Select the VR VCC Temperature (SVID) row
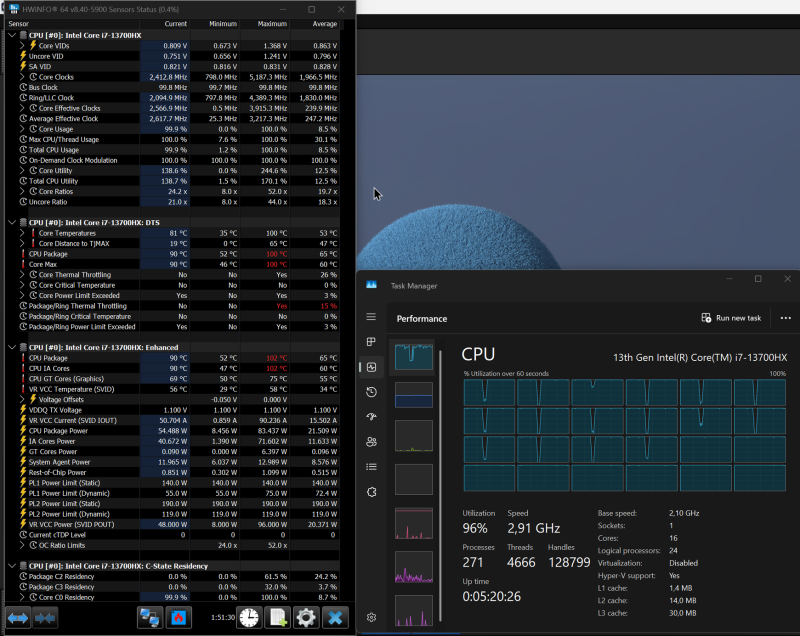800x636 pixels. [172, 389]
